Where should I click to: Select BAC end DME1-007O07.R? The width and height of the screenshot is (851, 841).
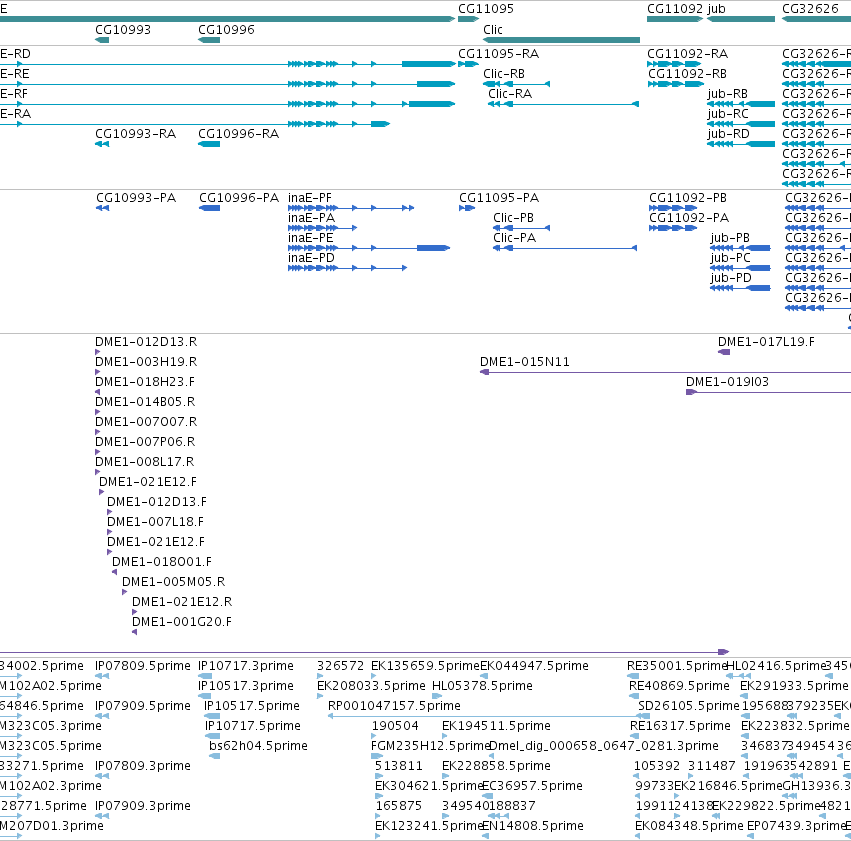[98, 432]
